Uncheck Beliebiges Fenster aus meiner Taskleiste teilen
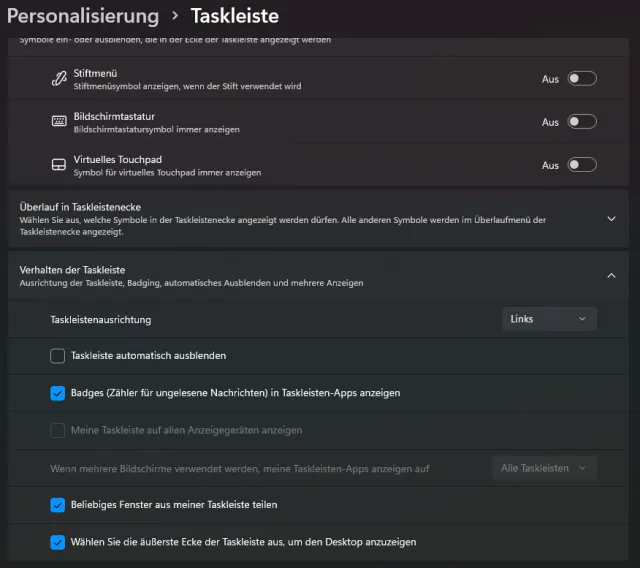Screen dimensions: 640x568 (58, 505)
